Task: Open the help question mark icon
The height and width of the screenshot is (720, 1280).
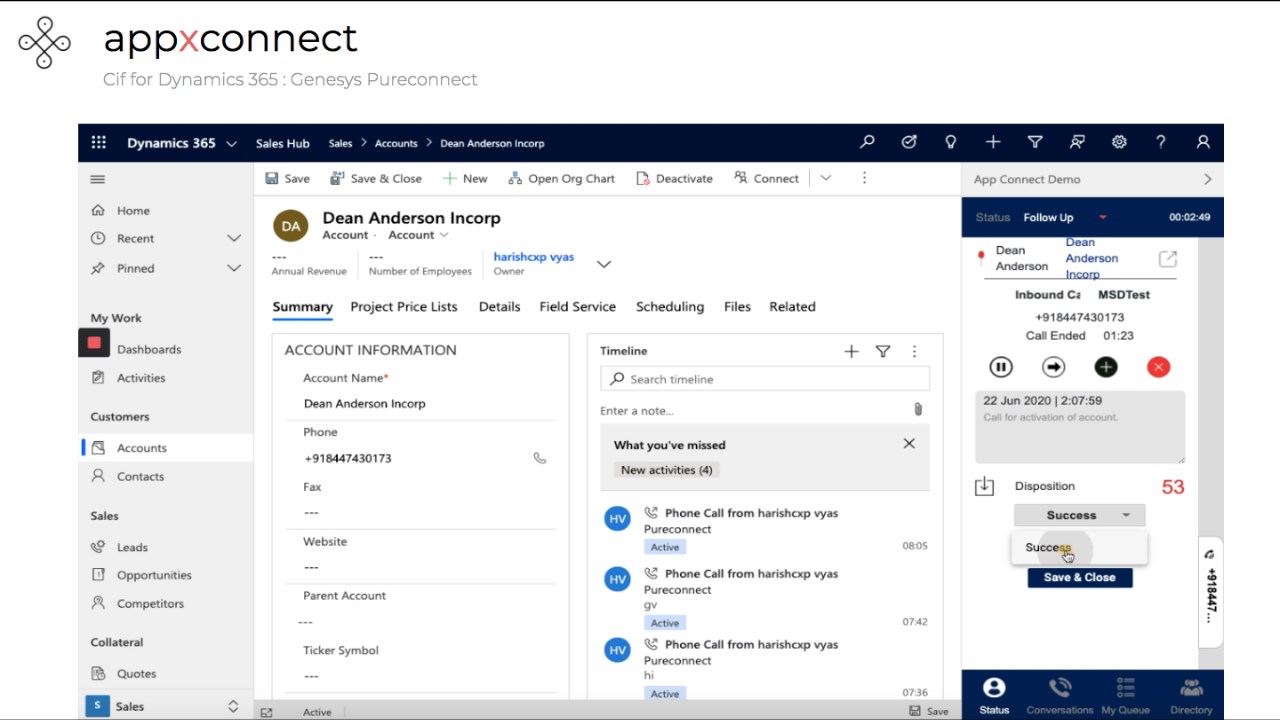Action: tap(1161, 142)
